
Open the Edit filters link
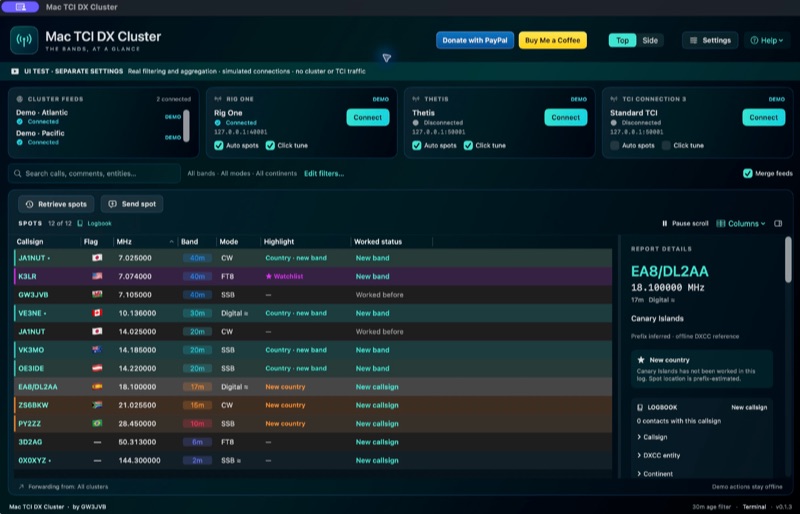tap(324, 174)
